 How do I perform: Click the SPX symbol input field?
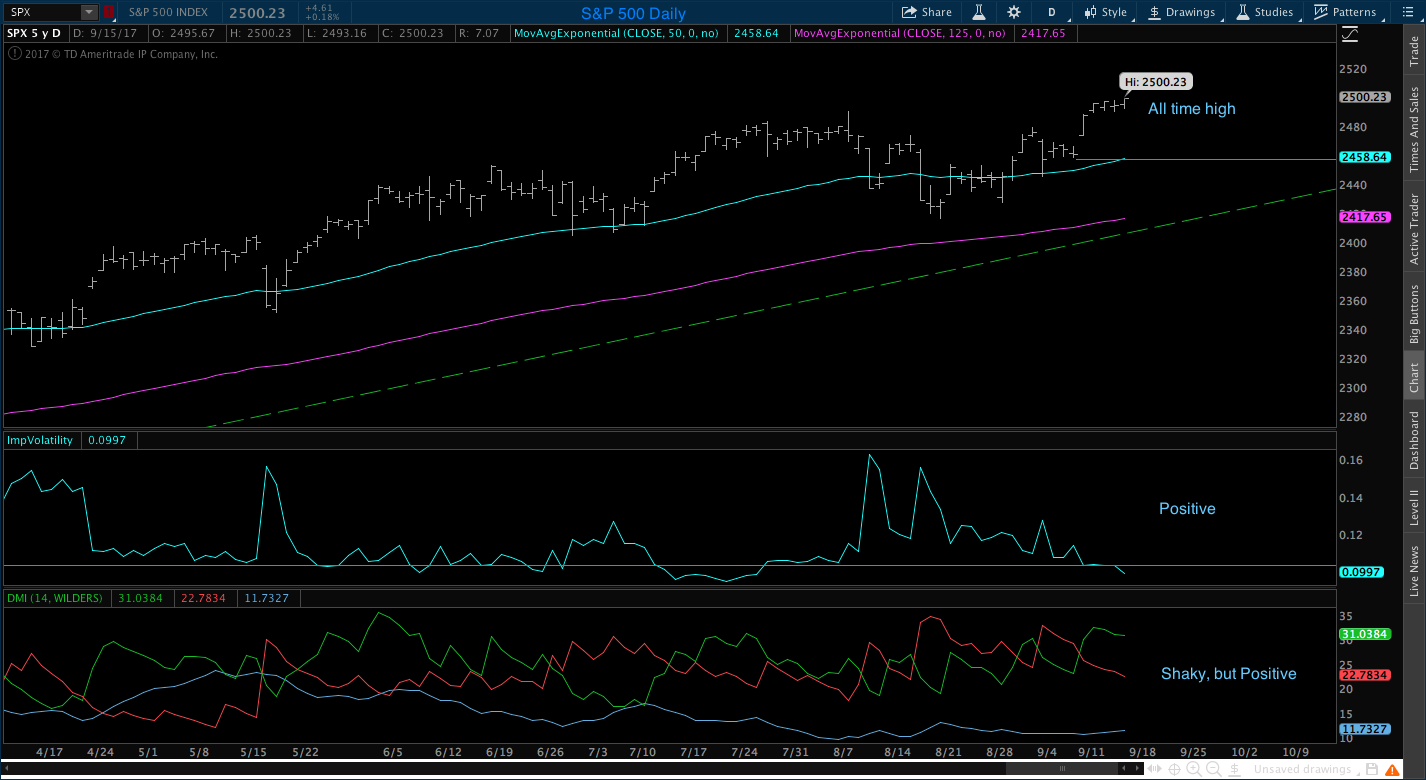[x=43, y=12]
